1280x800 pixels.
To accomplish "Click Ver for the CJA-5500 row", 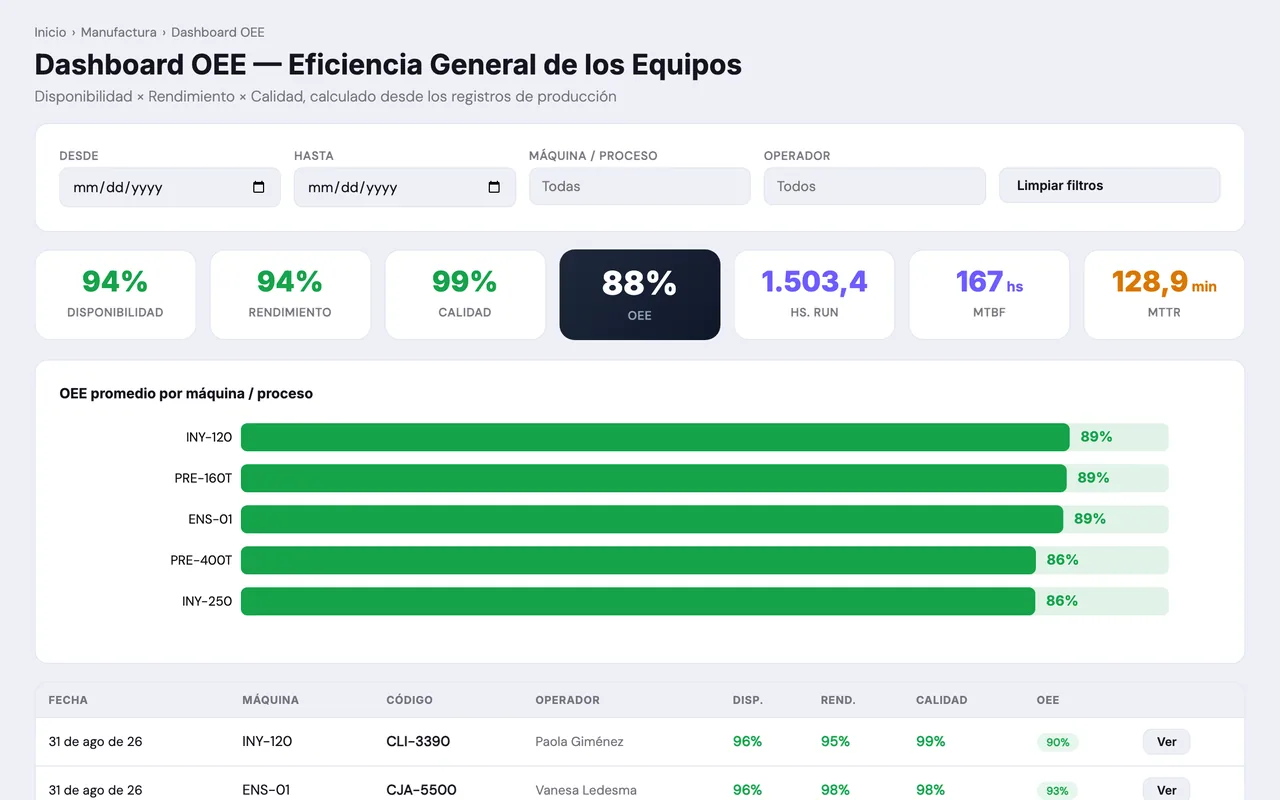I will tap(1166, 789).
